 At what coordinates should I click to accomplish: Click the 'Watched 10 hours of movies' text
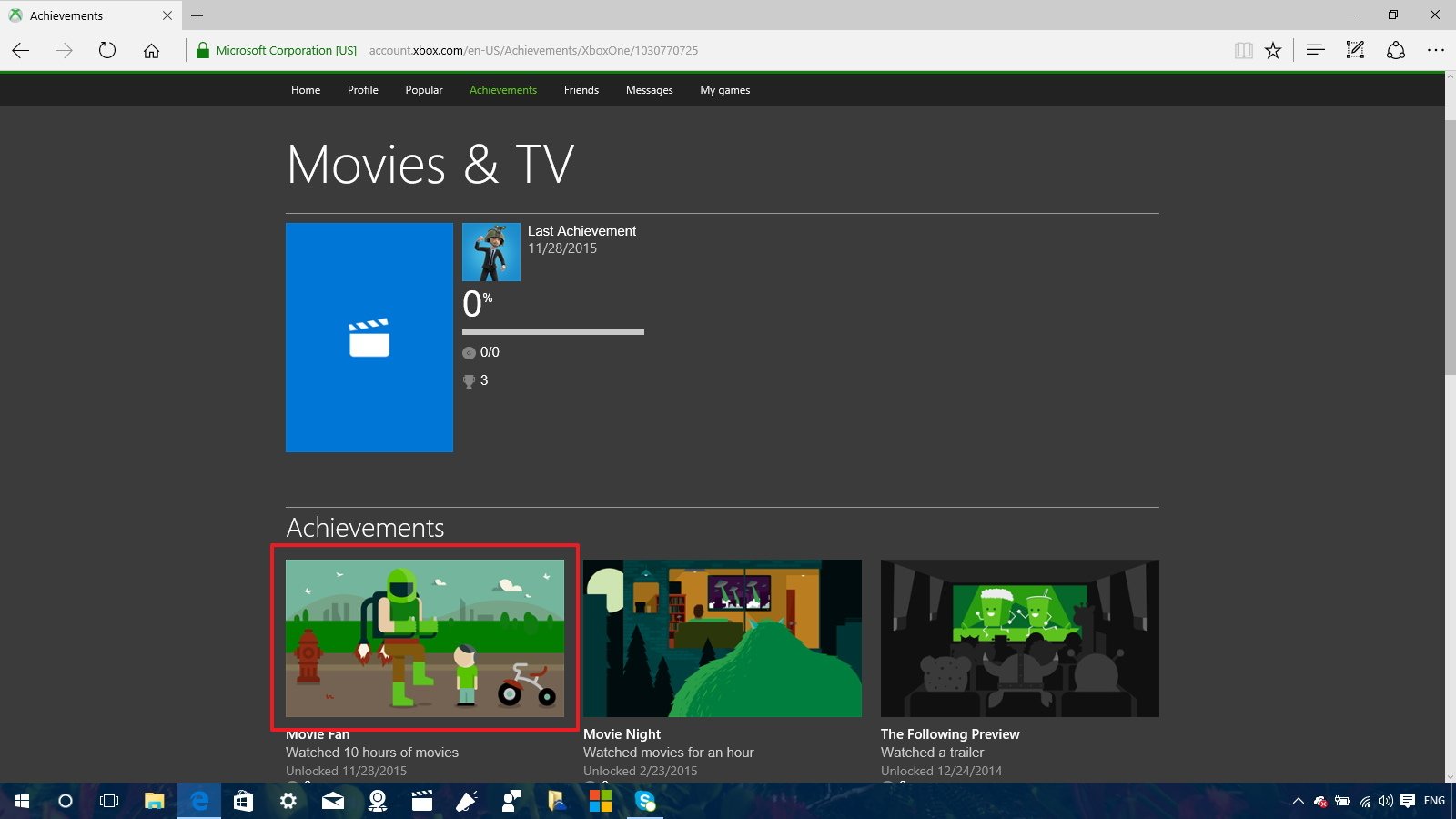pos(372,753)
